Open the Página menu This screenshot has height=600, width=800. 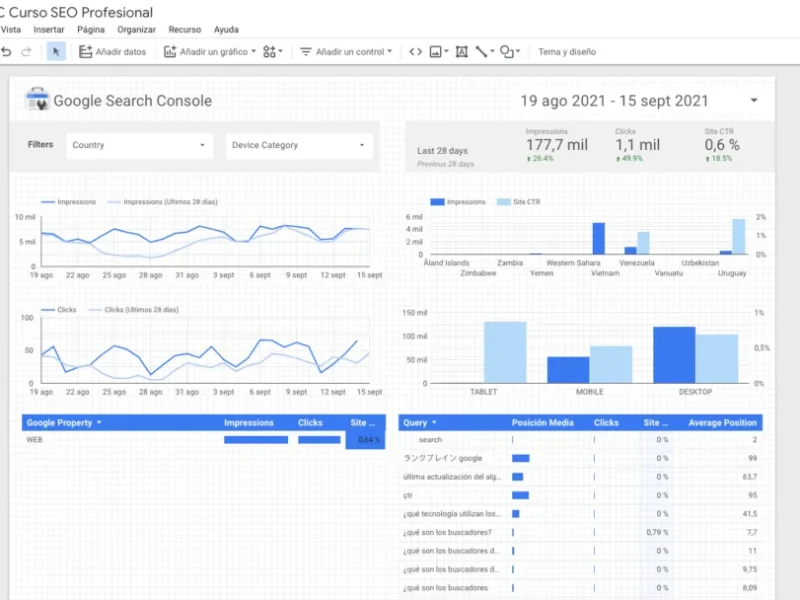coord(91,30)
